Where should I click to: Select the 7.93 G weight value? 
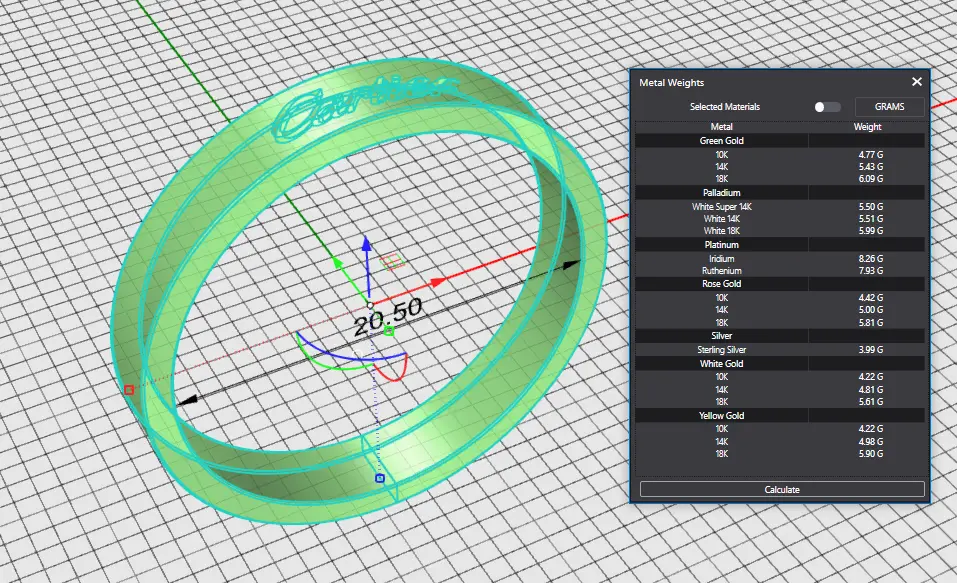click(x=871, y=270)
